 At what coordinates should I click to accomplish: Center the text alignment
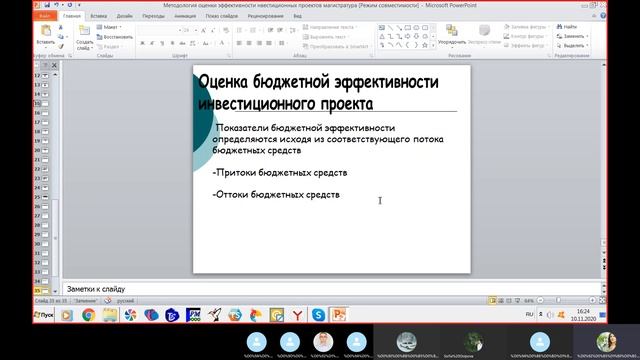point(249,43)
